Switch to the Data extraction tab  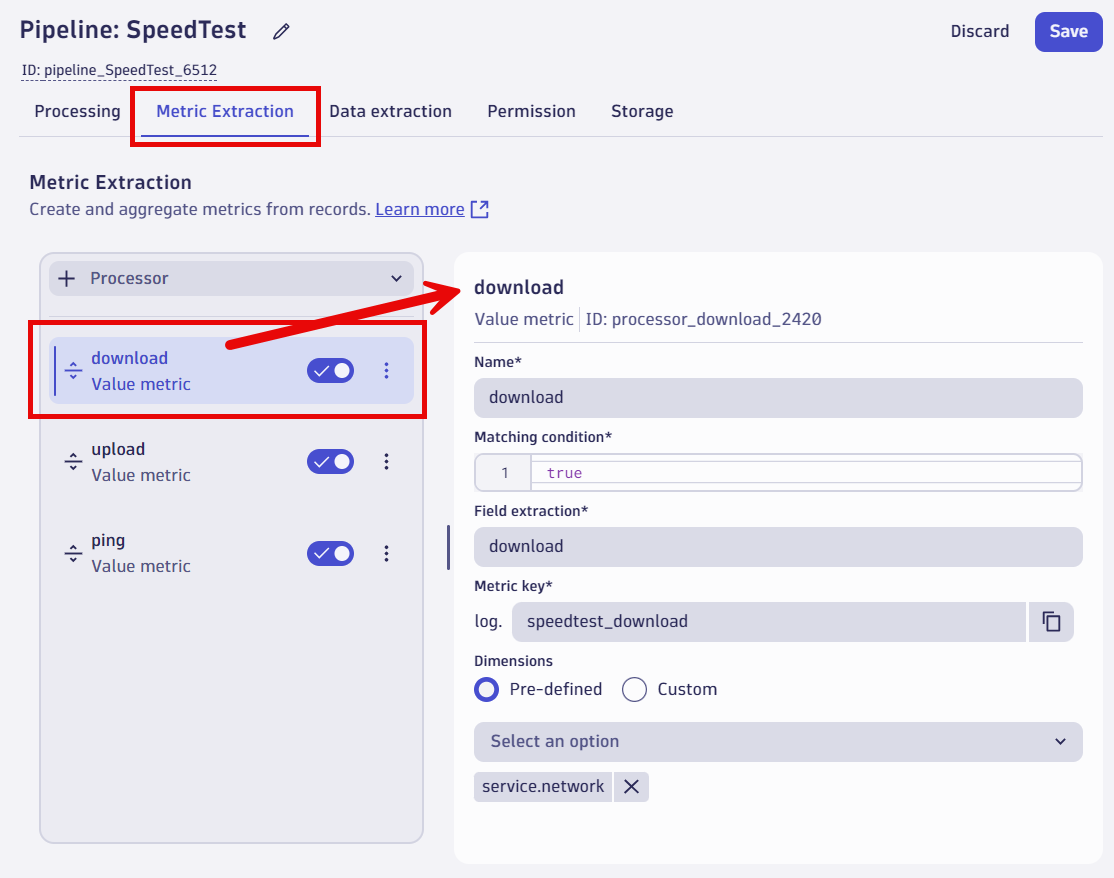pyautogui.click(x=390, y=112)
